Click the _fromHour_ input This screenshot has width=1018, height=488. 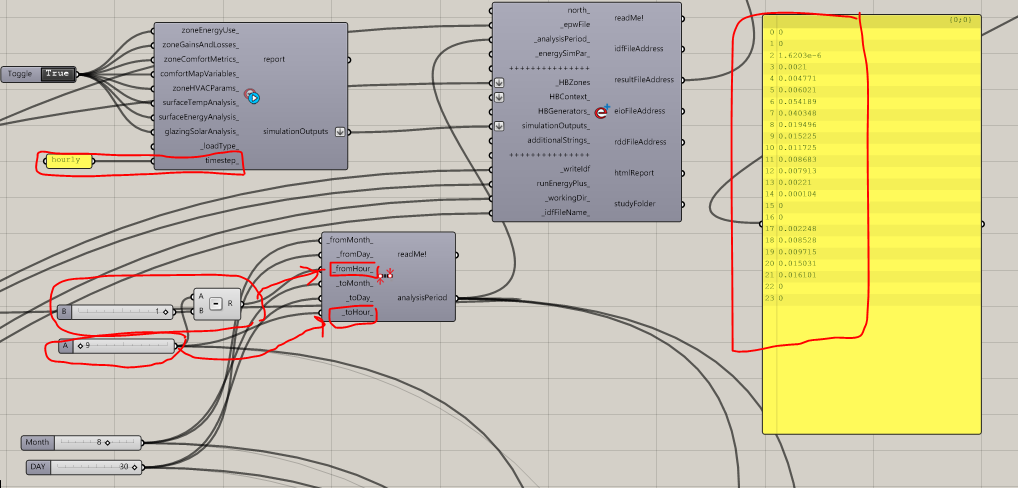[x=353, y=269]
